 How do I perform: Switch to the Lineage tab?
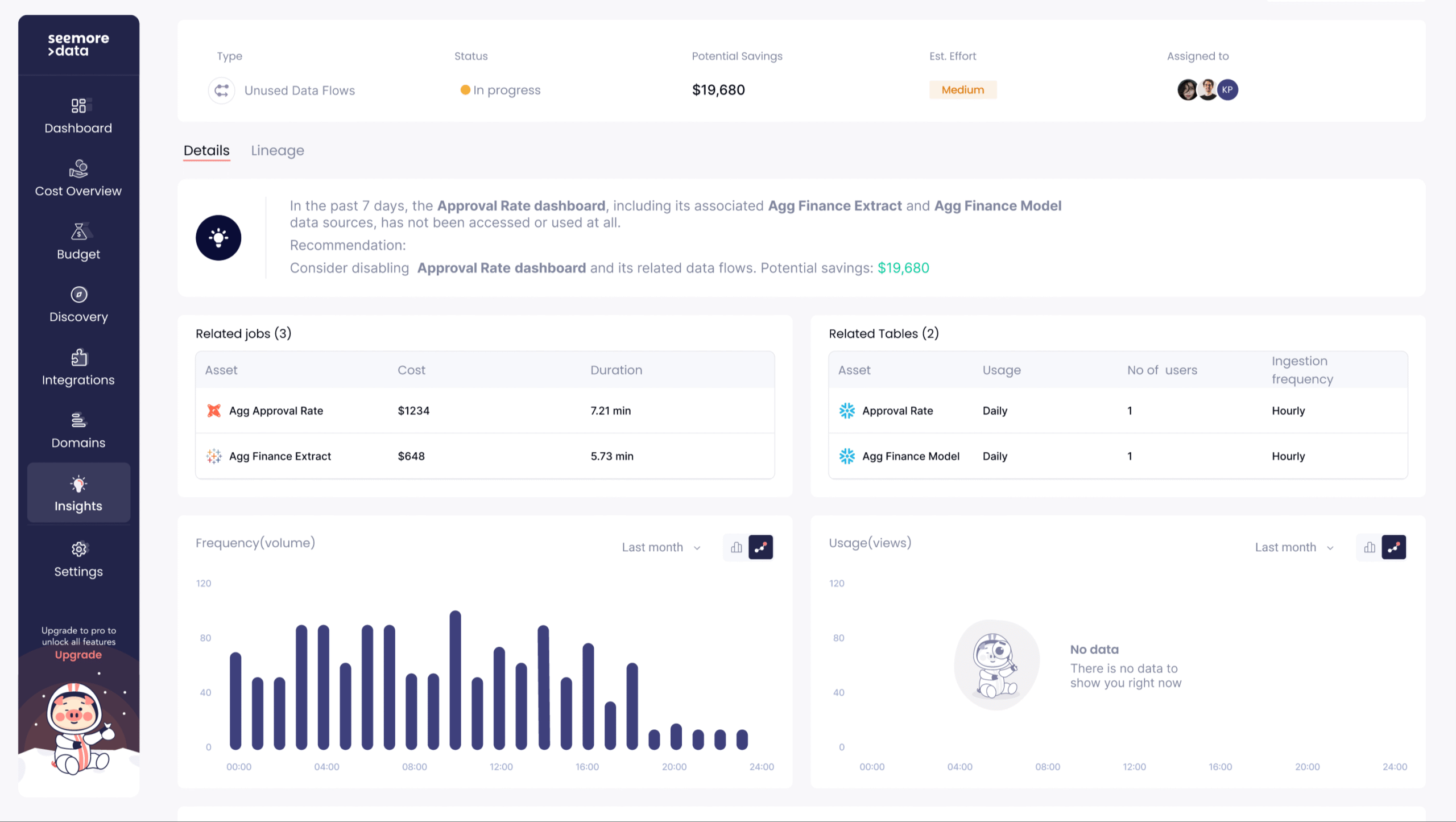278,151
